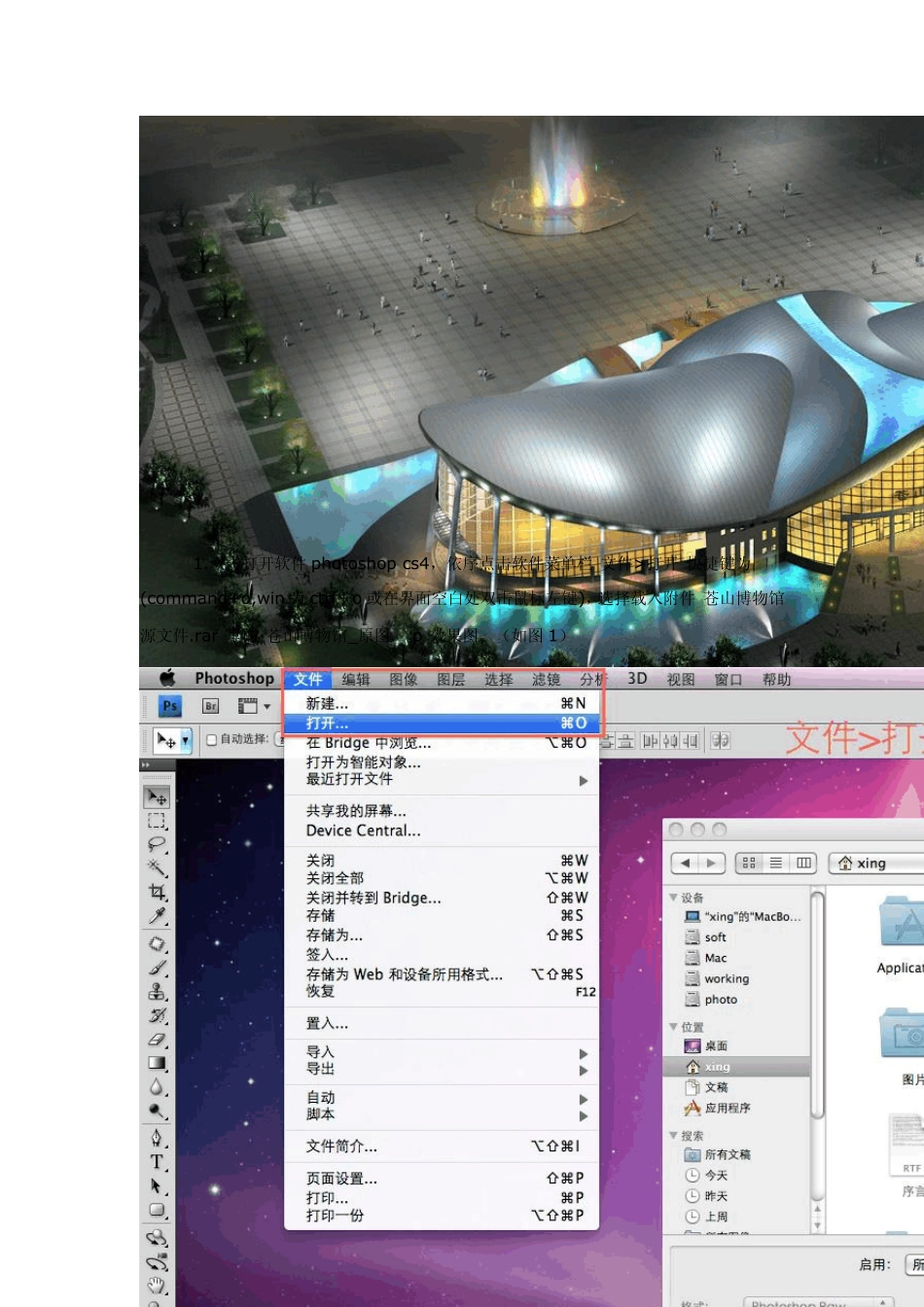The height and width of the screenshot is (1307, 924).
Task: Enable the 自动选择 checkbox
Action: point(212,740)
